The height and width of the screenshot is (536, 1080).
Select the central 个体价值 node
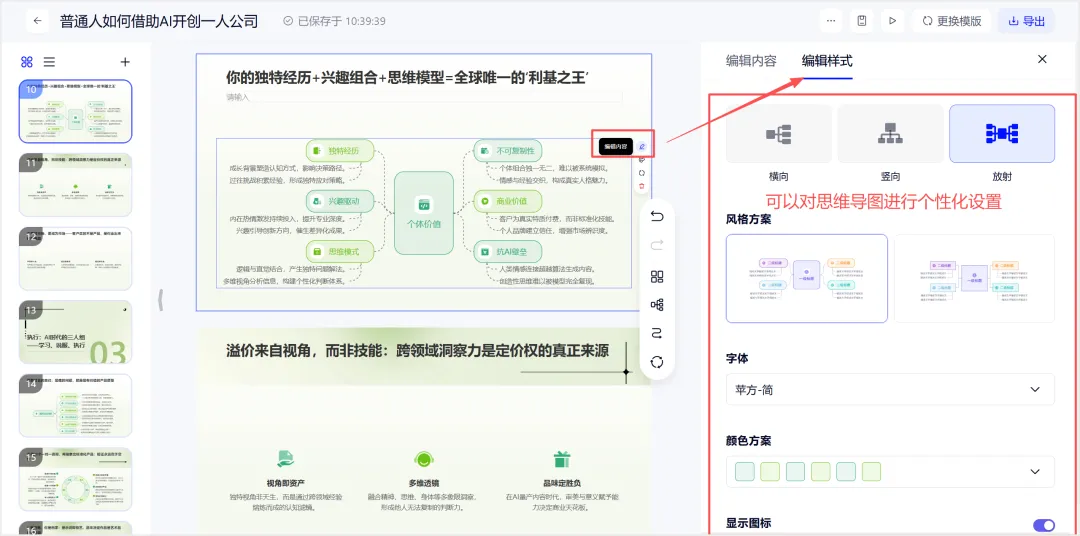[x=424, y=213]
